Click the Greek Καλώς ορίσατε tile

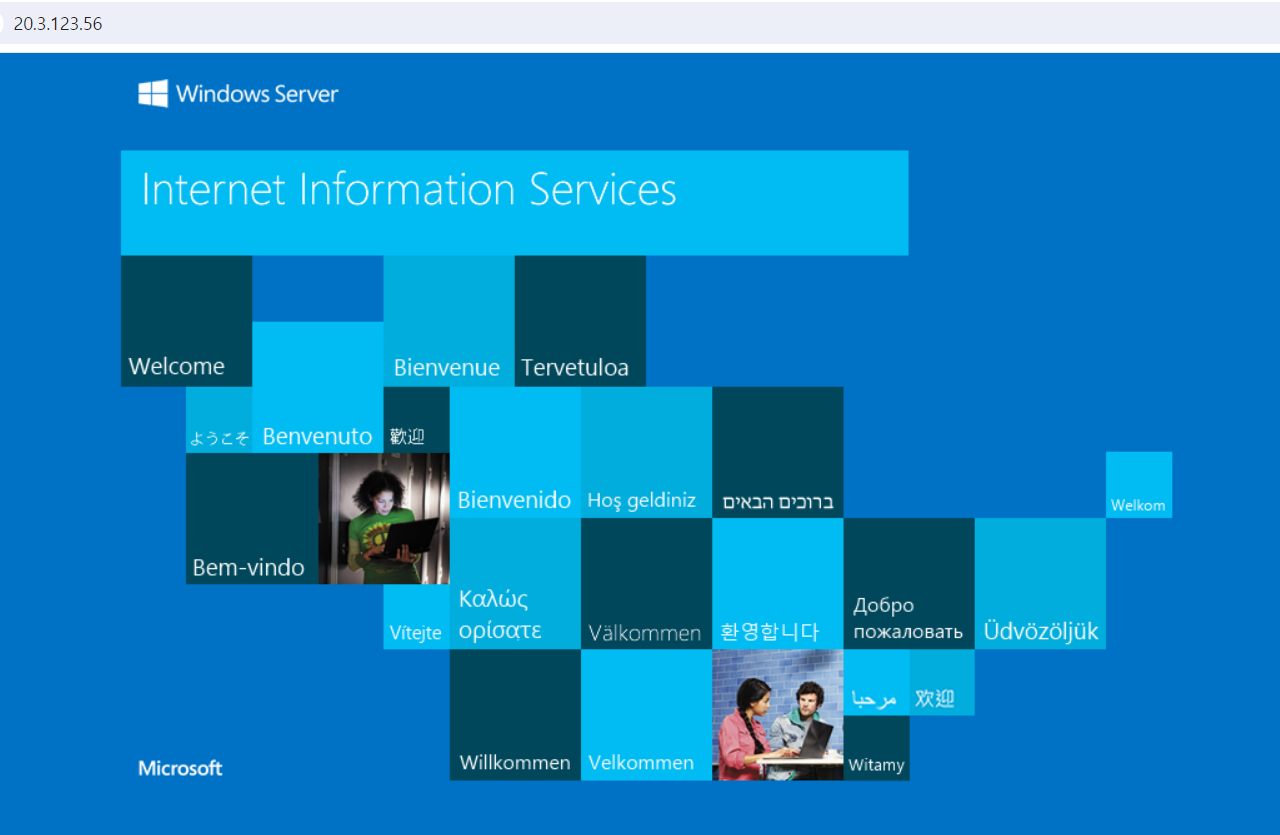click(515, 583)
